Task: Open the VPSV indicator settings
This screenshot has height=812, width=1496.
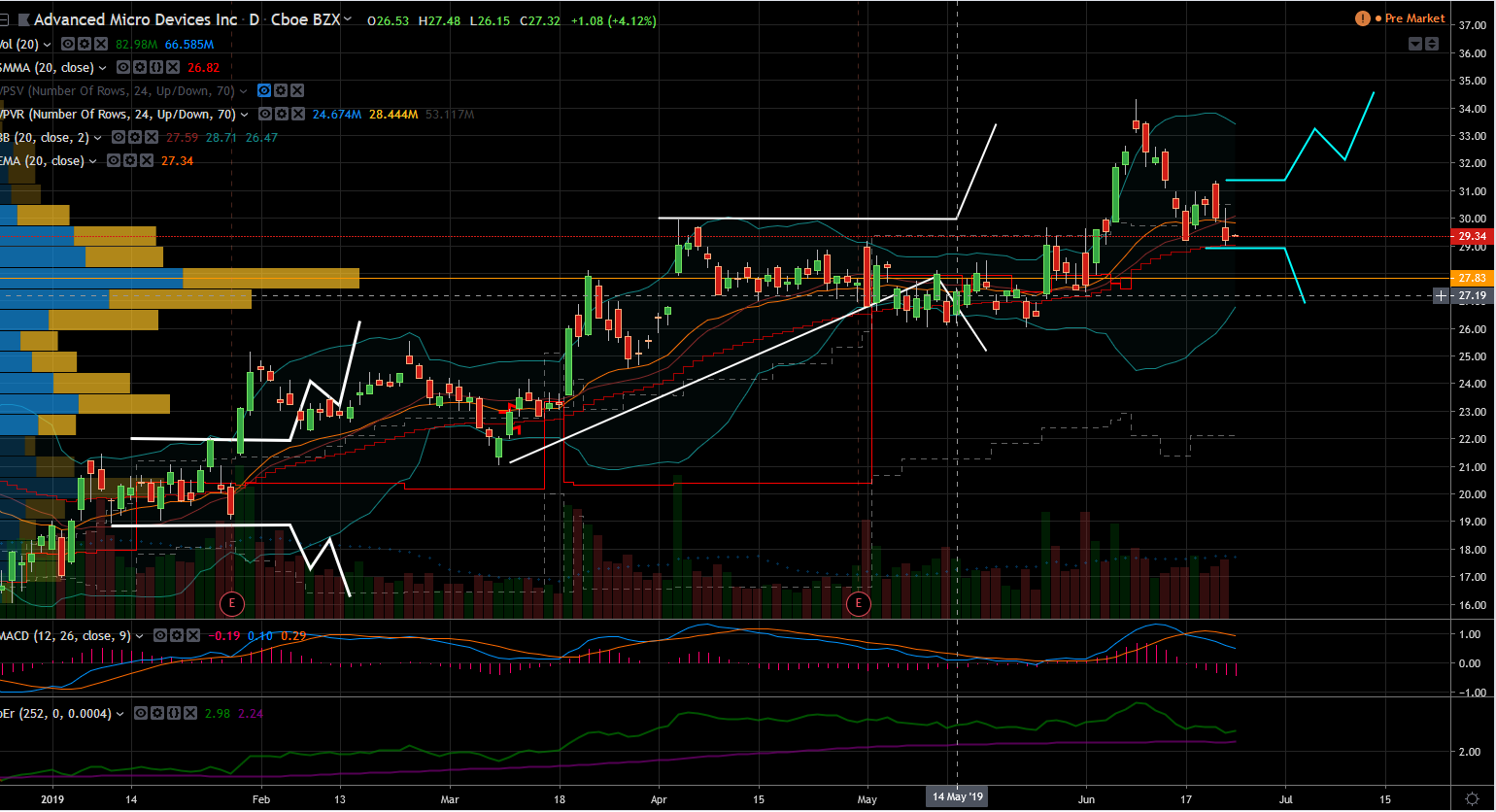Action: pyautogui.click(x=281, y=90)
